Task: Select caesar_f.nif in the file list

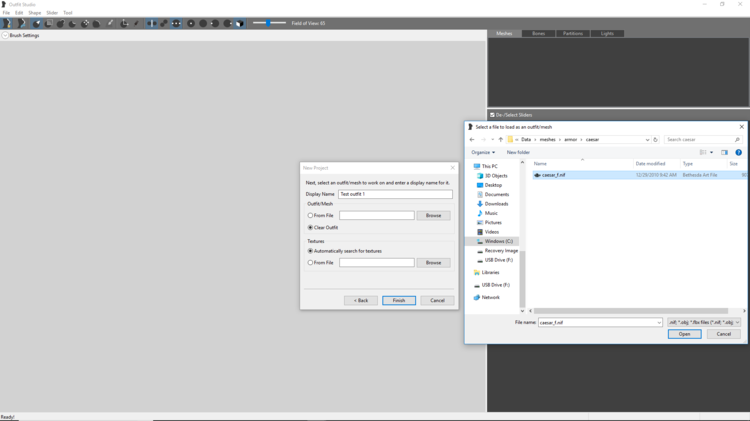Action: (x=639, y=175)
